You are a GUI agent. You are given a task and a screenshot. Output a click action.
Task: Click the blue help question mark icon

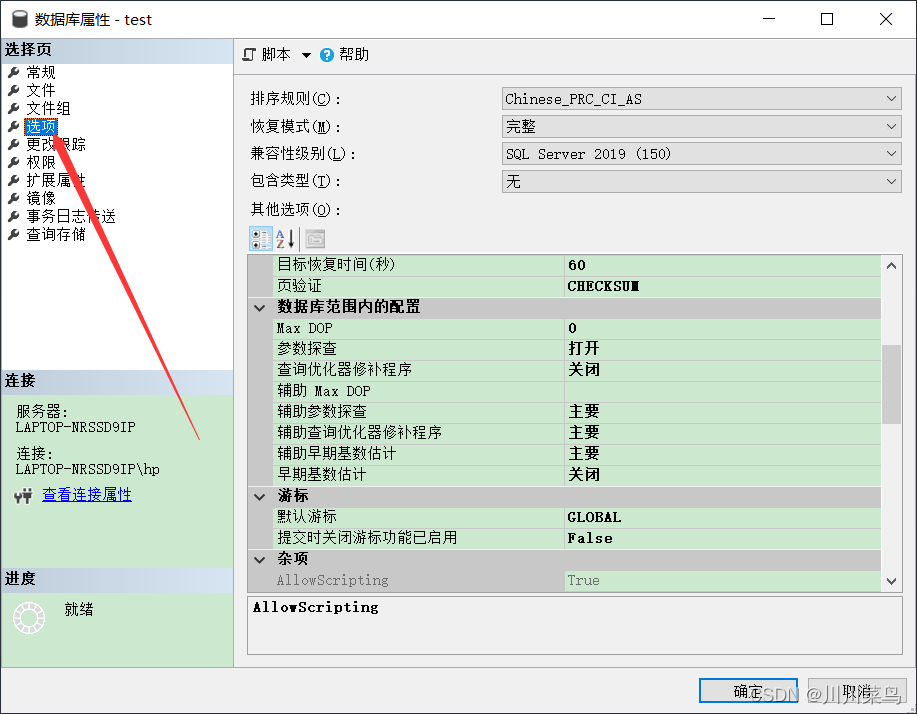[x=327, y=55]
